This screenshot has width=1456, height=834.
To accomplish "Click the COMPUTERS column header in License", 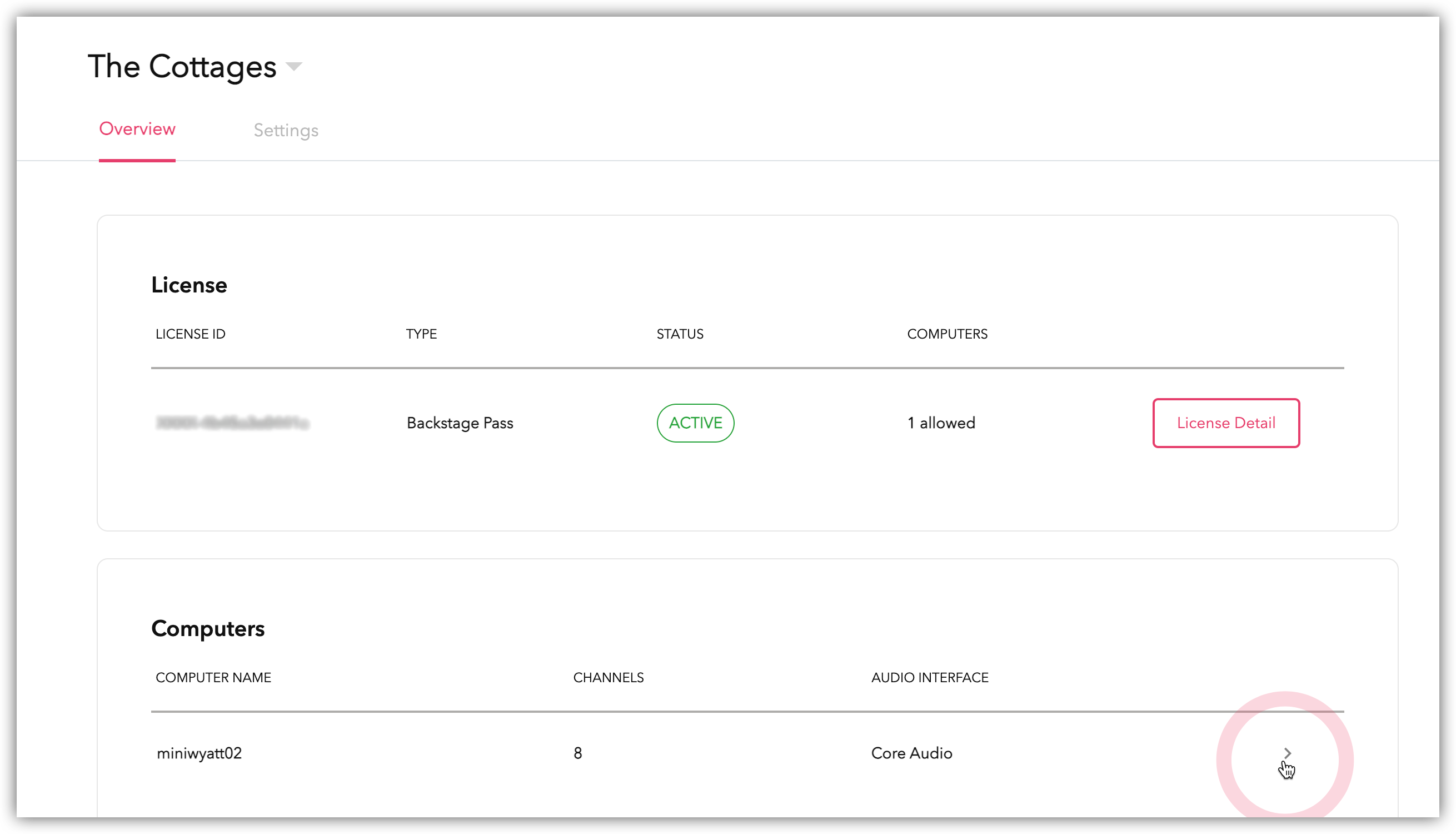I will pyautogui.click(x=946, y=334).
